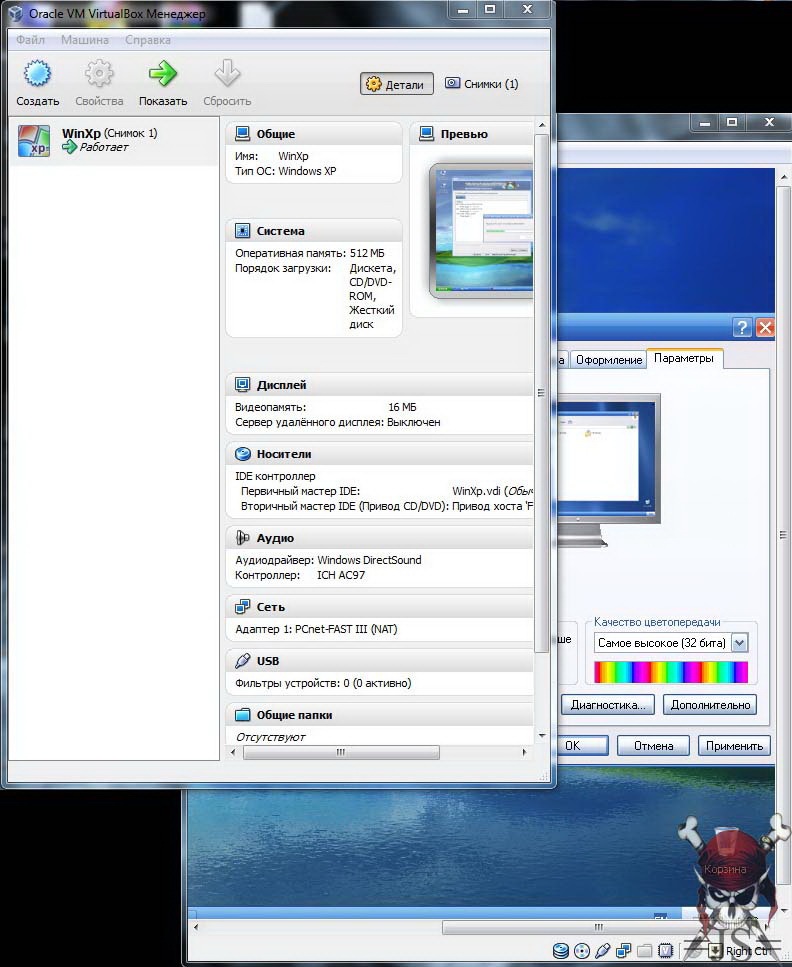Click the Дисплей section icon
The height and width of the screenshot is (967, 792).
242,385
